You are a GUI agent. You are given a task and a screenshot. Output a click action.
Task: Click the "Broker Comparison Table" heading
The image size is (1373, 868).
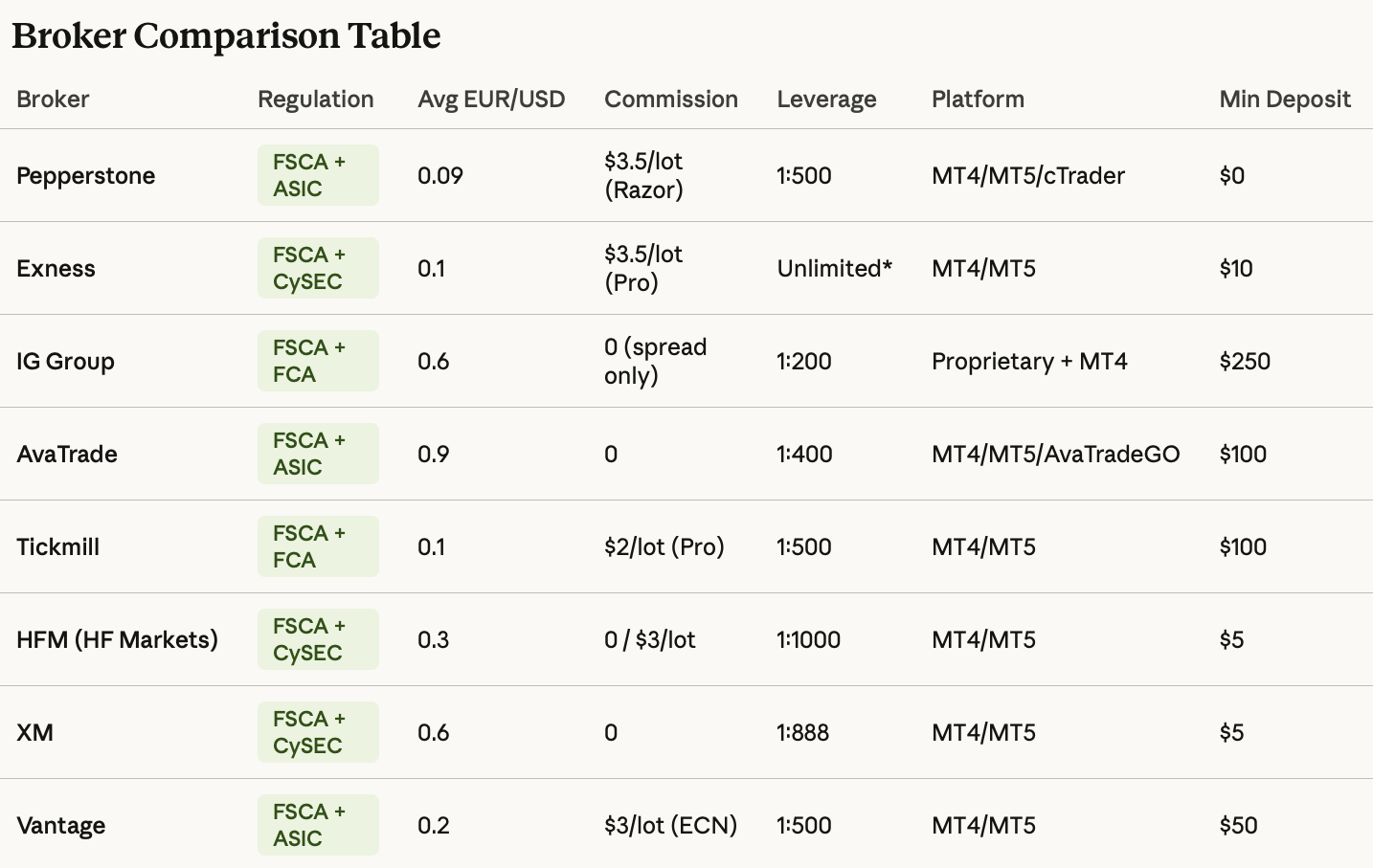coord(226,36)
